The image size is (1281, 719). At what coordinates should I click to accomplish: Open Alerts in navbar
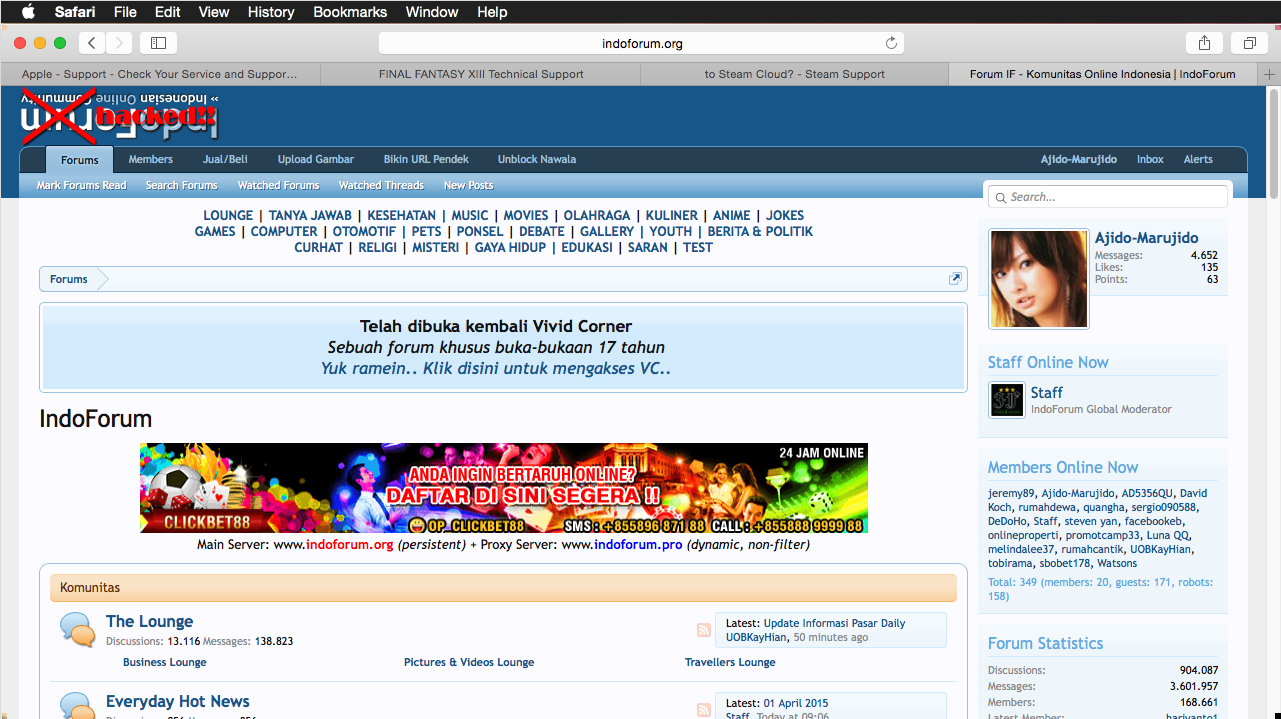[x=1198, y=159]
